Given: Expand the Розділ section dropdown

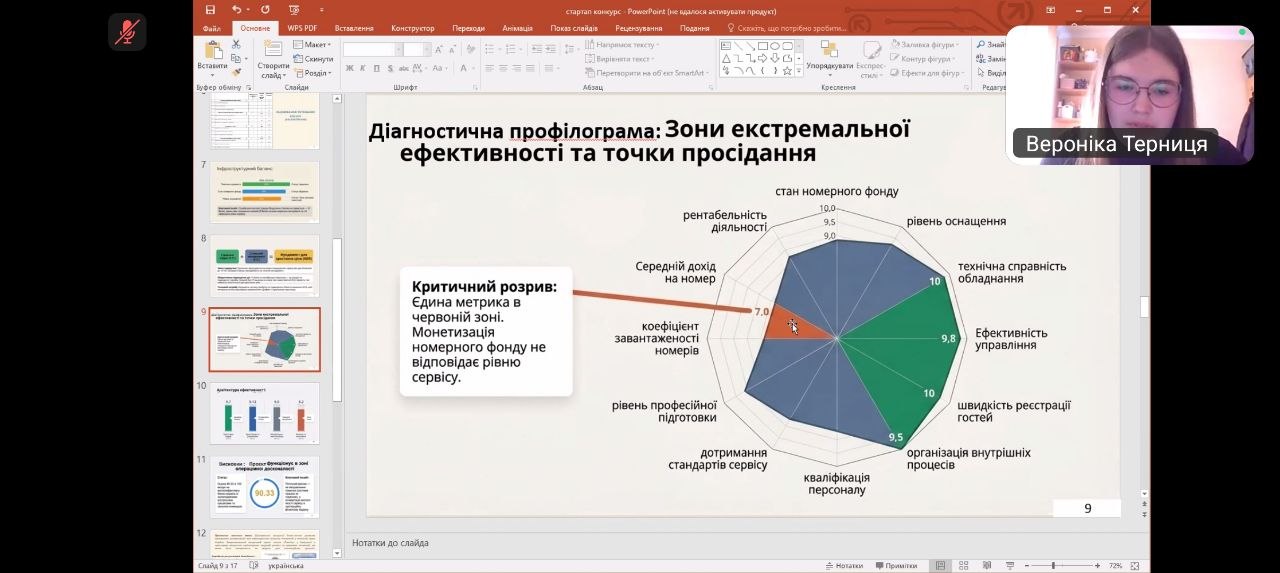Looking at the screenshot, I should pos(315,73).
